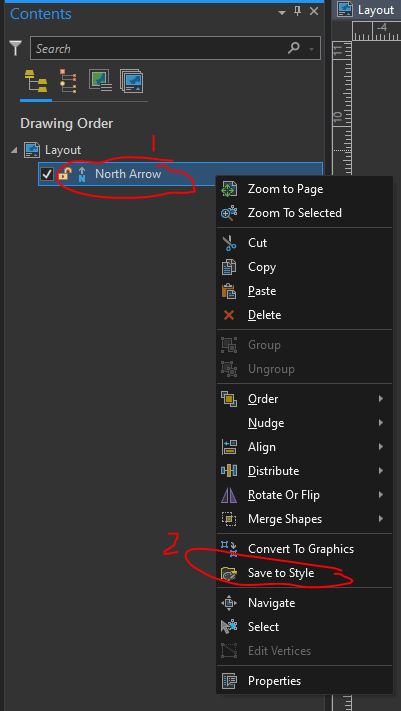Expand the search options dropdown arrow
Image resolution: width=401 pixels, height=711 pixels.
pyautogui.click(x=312, y=48)
